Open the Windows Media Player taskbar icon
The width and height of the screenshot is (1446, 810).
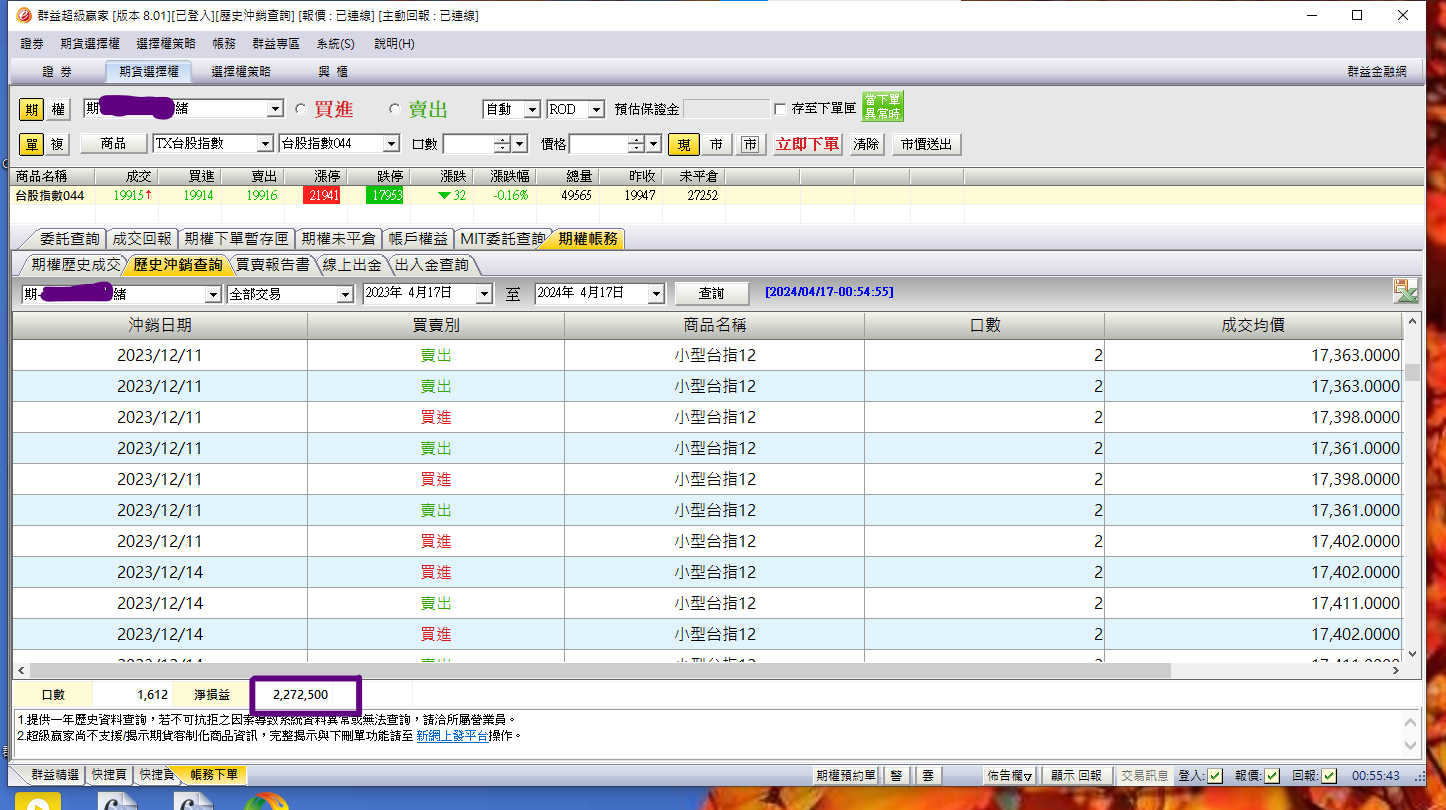click(x=36, y=801)
